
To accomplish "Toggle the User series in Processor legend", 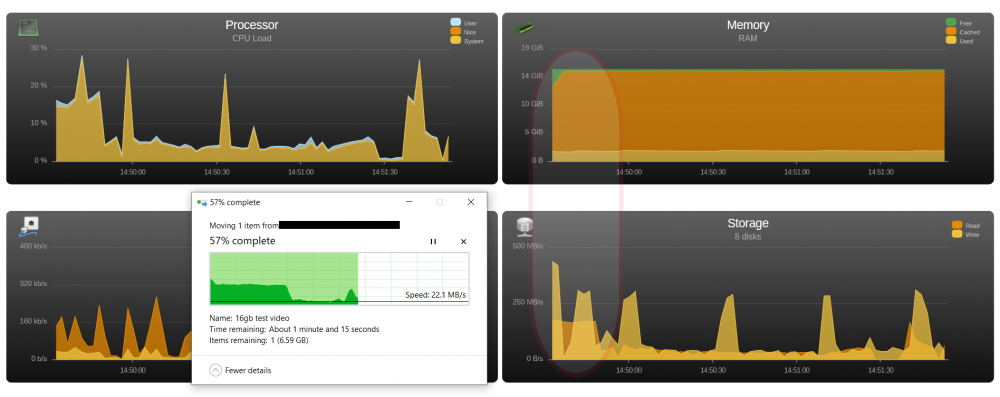I will 463,23.
